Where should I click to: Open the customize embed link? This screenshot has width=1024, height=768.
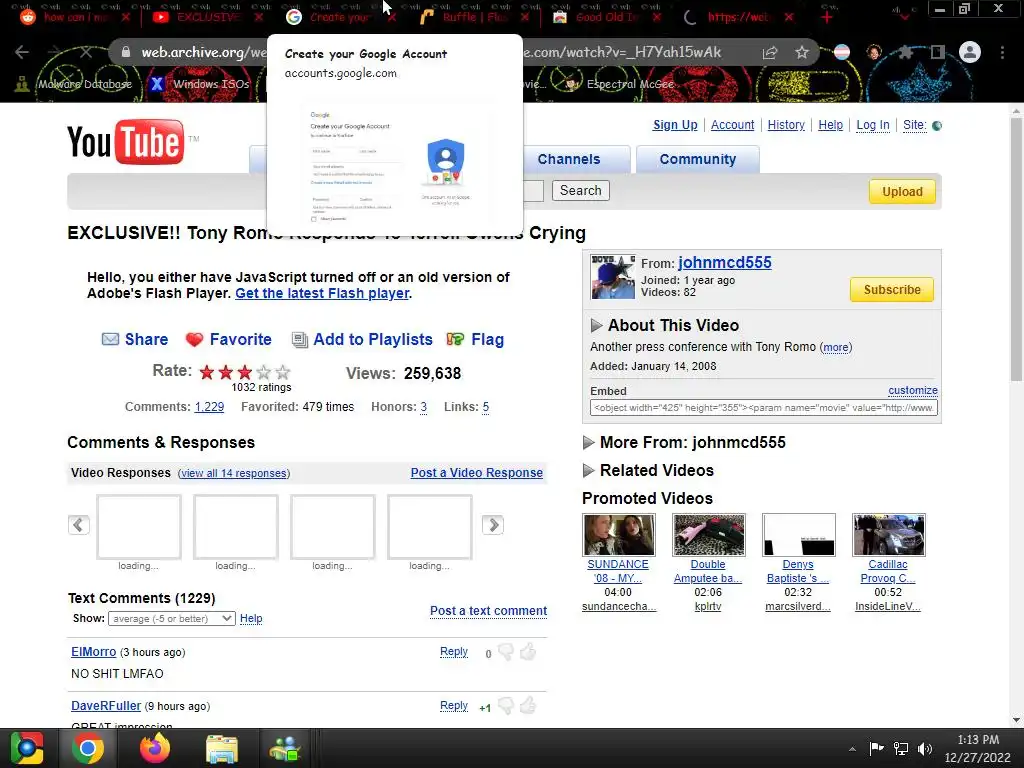coord(913,391)
